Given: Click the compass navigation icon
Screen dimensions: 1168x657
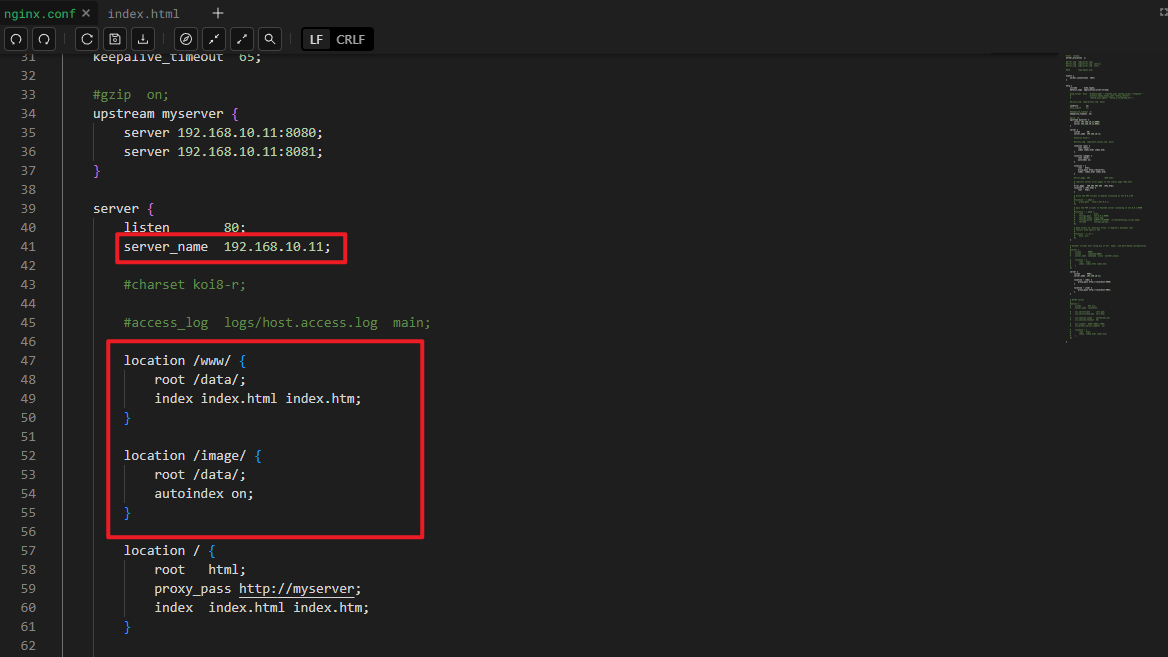Looking at the screenshot, I should click(x=186, y=39).
